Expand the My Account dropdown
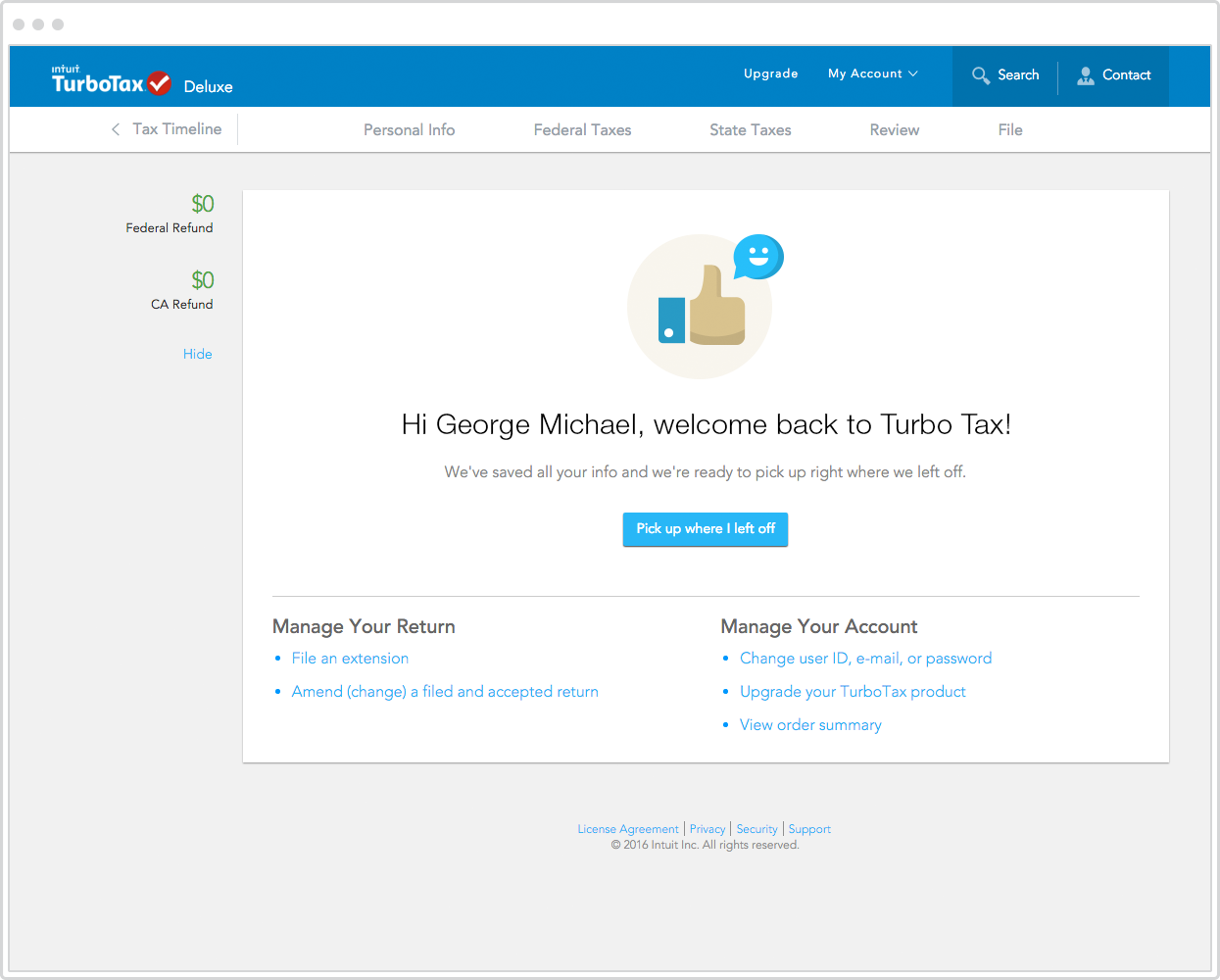Screen dimensions: 1220x980 (x=872, y=73)
